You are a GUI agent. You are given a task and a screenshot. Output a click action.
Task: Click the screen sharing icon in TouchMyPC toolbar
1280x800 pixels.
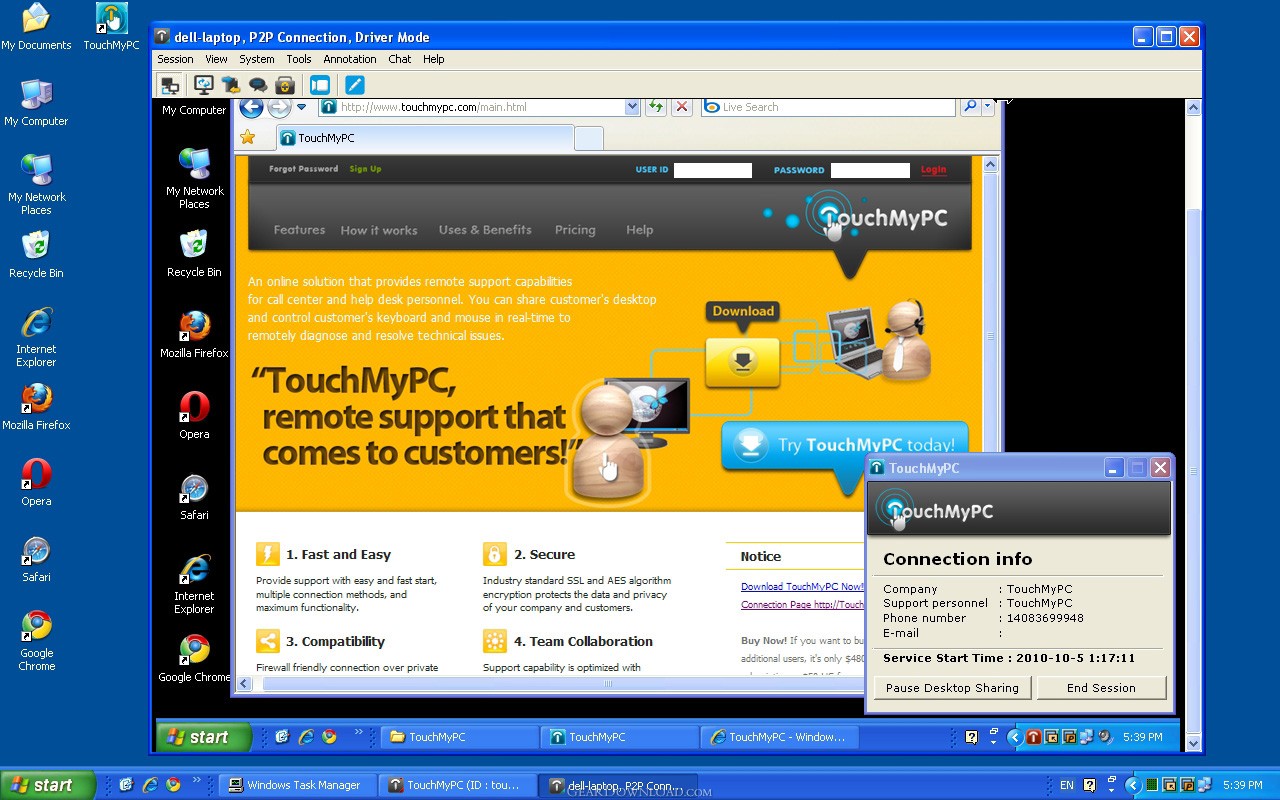coord(170,85)
